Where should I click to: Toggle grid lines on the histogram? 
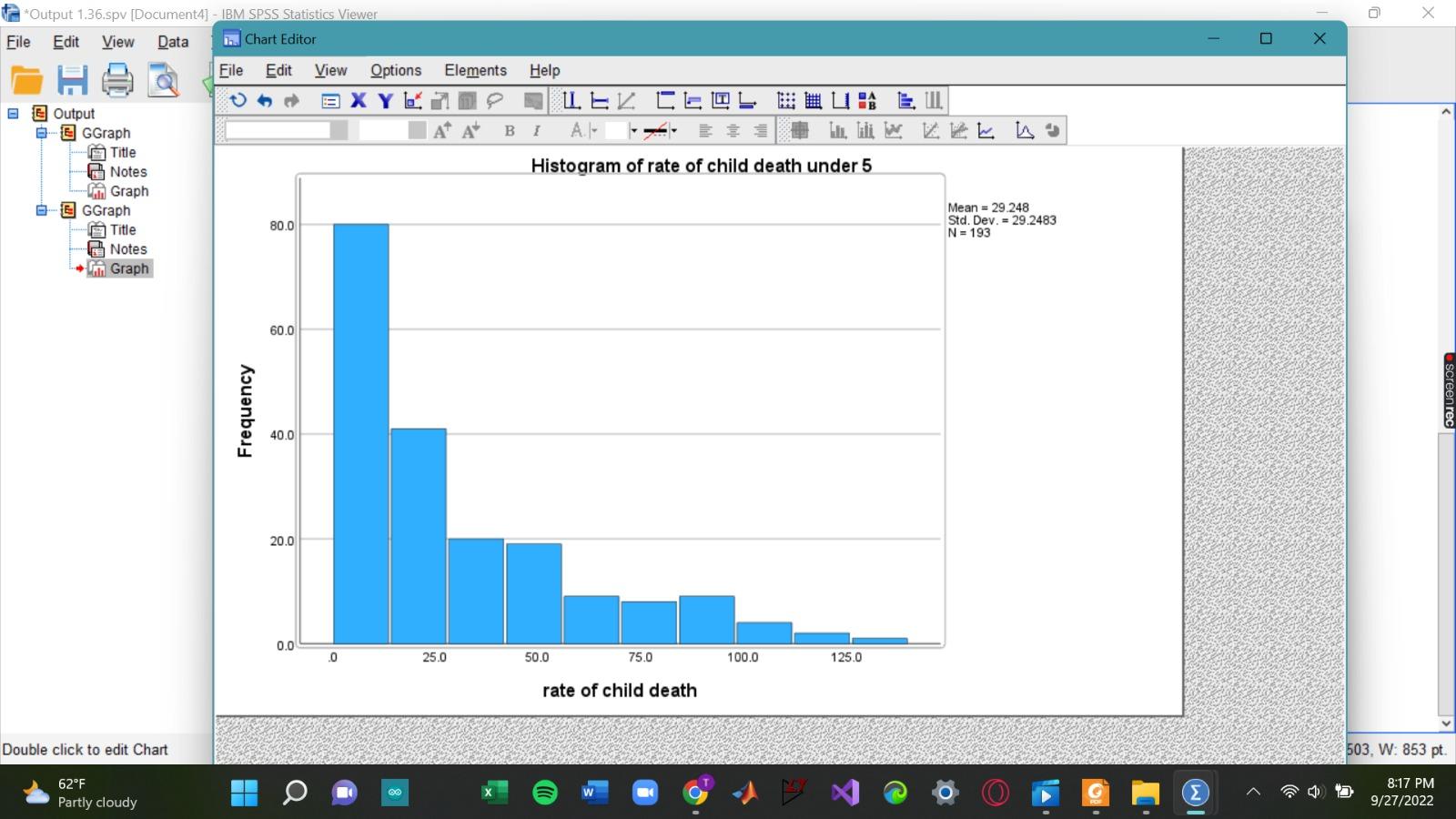coord(815,100)
